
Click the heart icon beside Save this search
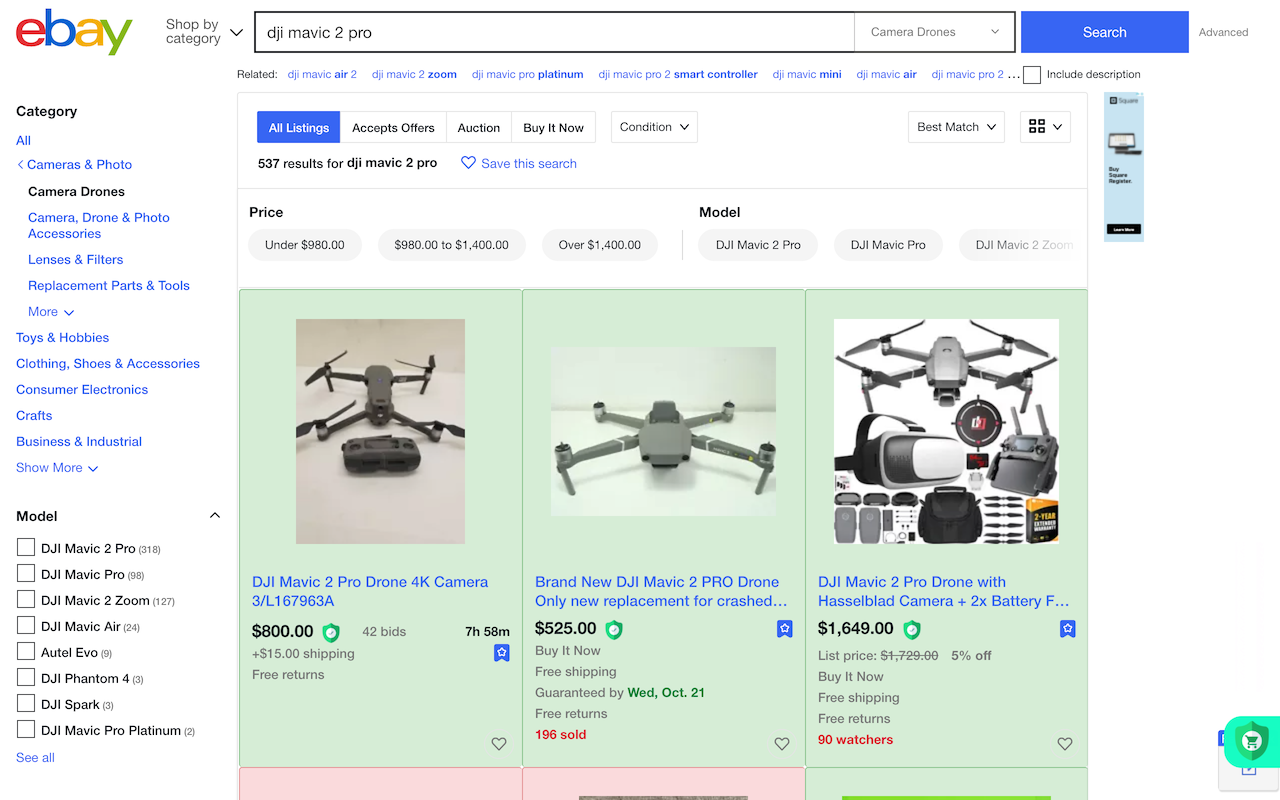(468, 163)
